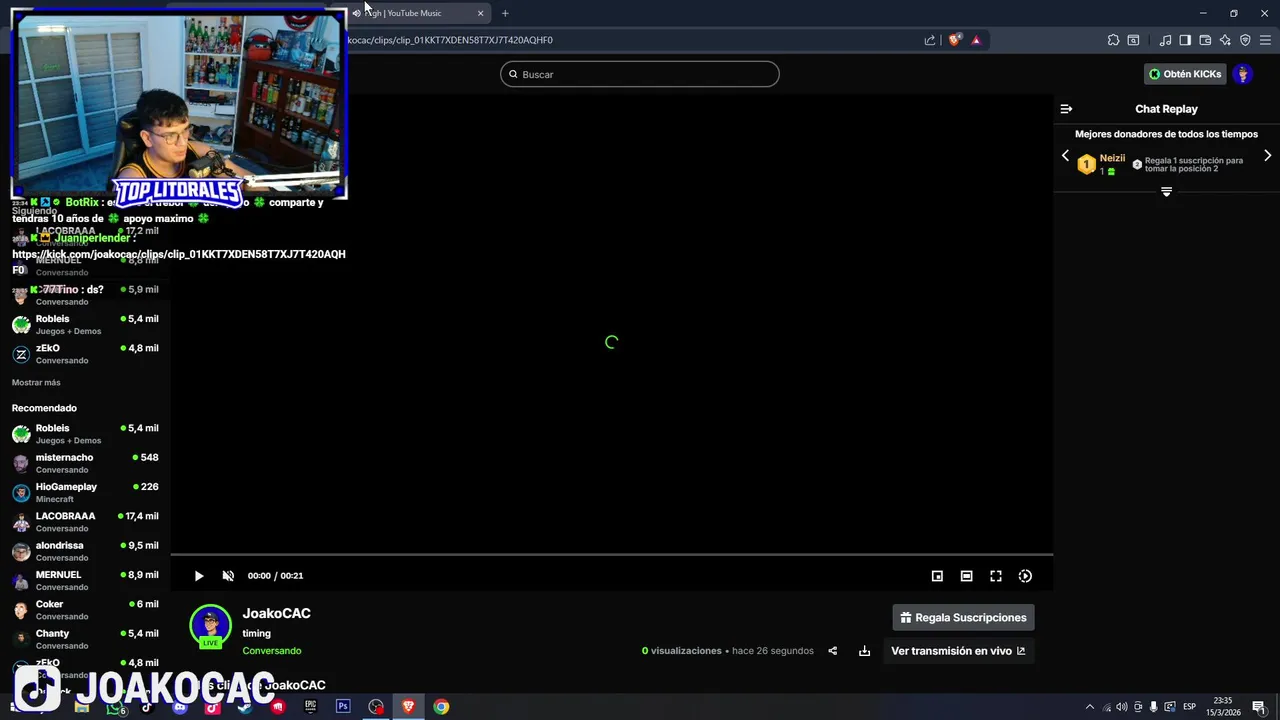
Task: Click the address bar URL
Action: coord(450,40)
